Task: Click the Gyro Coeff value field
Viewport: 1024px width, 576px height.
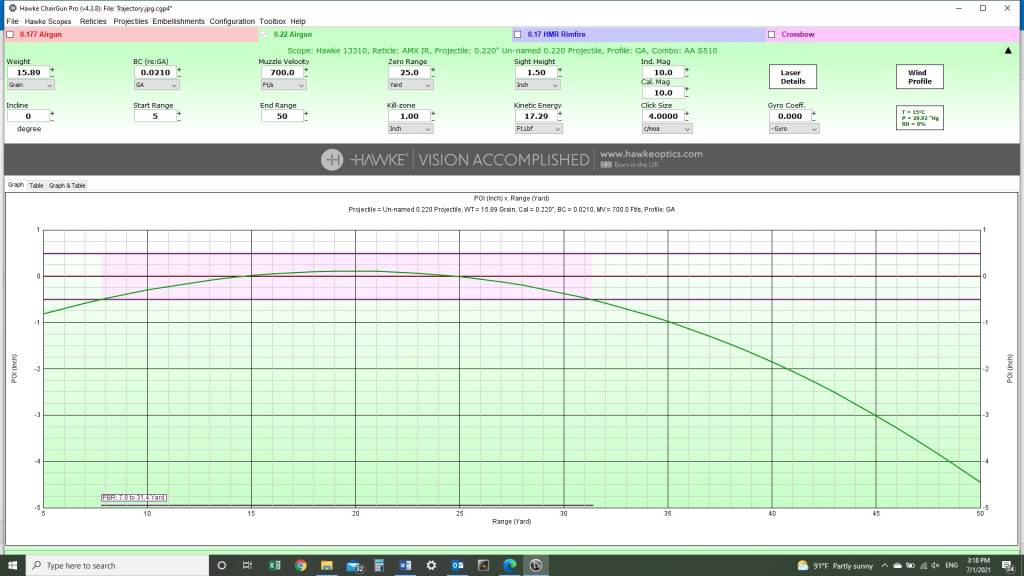Action: click(x=790, y=116)
